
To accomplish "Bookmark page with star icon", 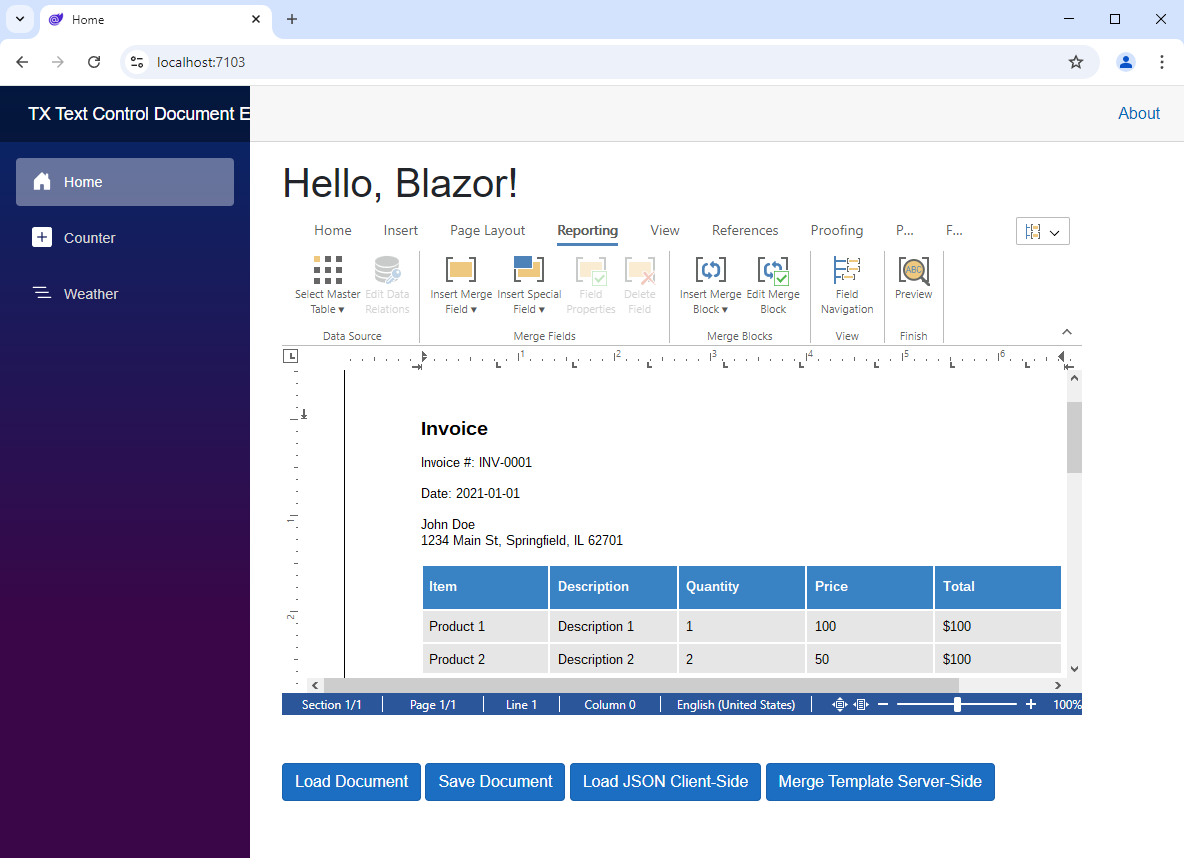I will [x=1076, y=62].
